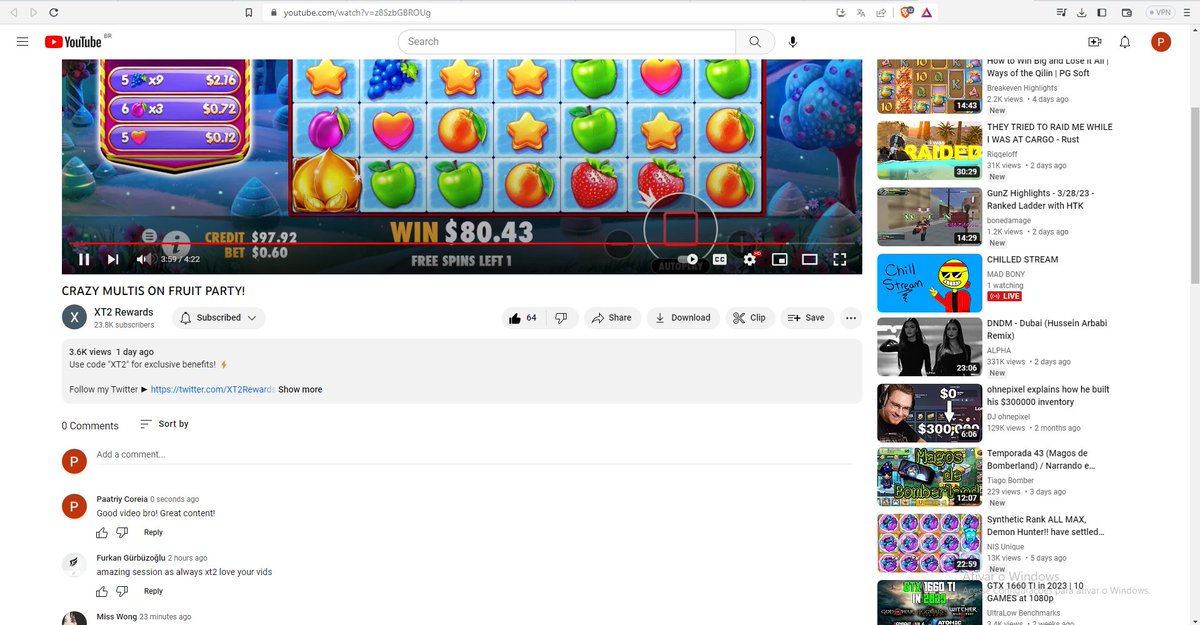Open the XT2 Rewards channel avatar
Screen dimensions: 1200x625
point(74,318)
